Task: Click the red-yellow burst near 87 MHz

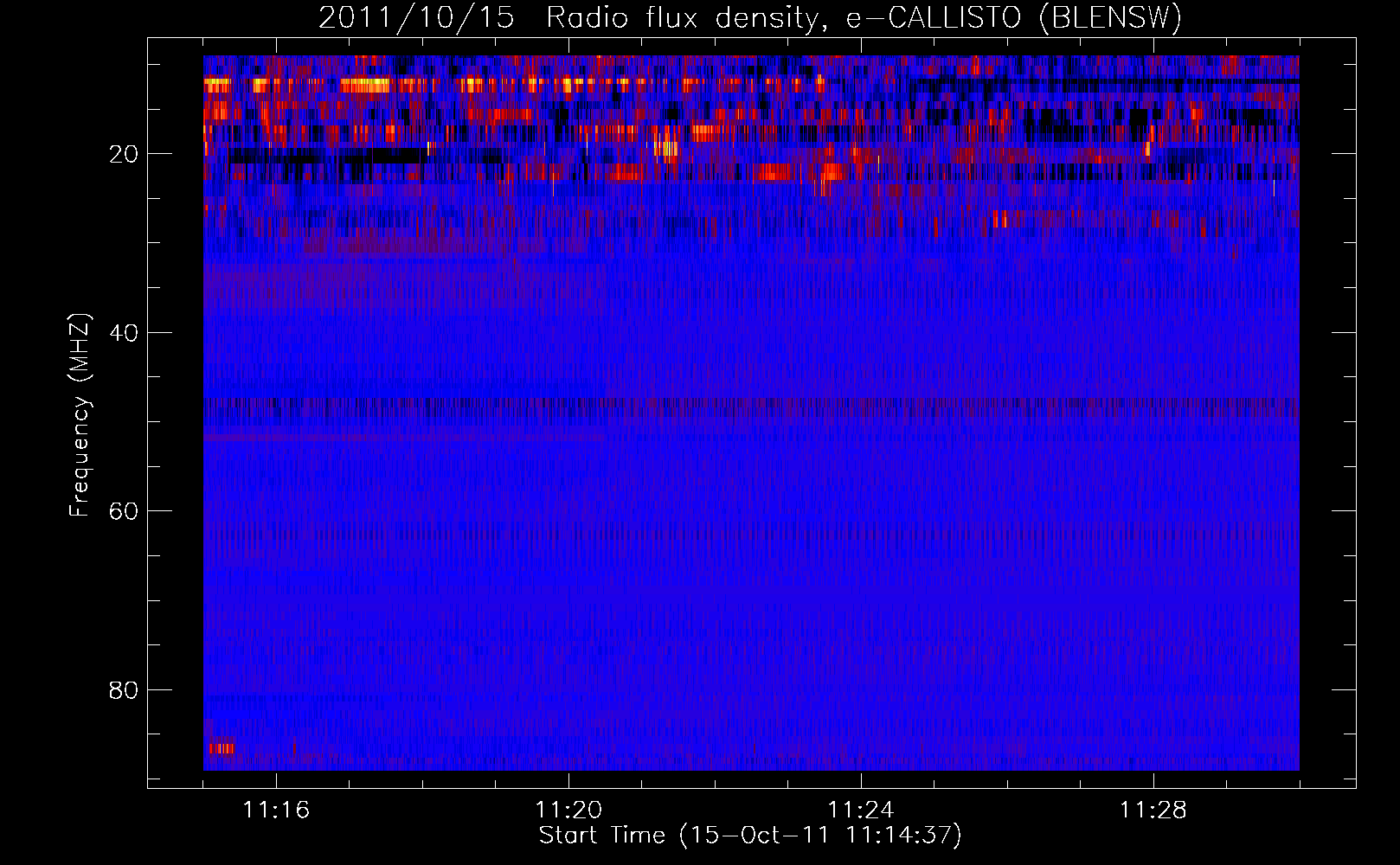Action: tap(221, 748)
